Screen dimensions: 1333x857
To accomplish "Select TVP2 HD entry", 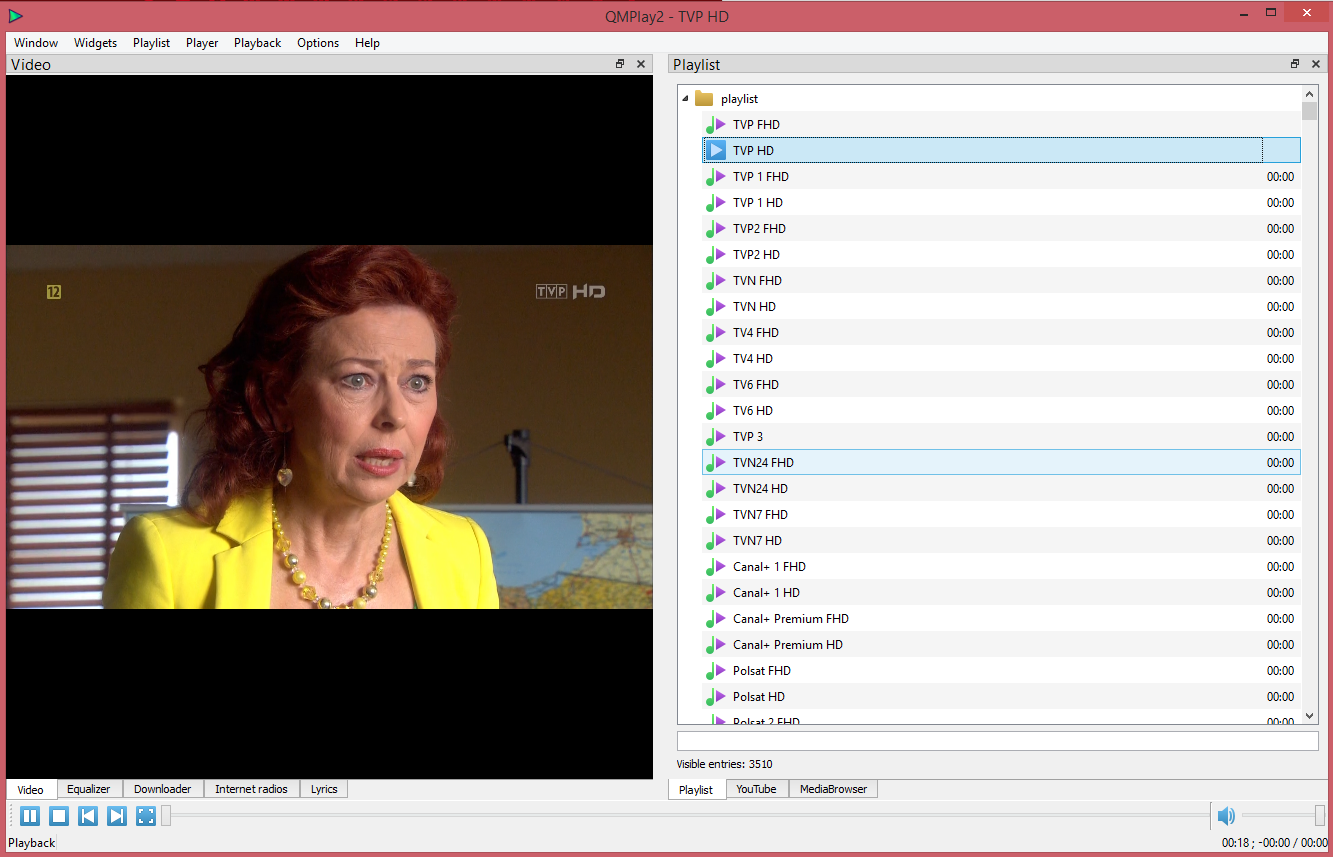I will 1002,254.
